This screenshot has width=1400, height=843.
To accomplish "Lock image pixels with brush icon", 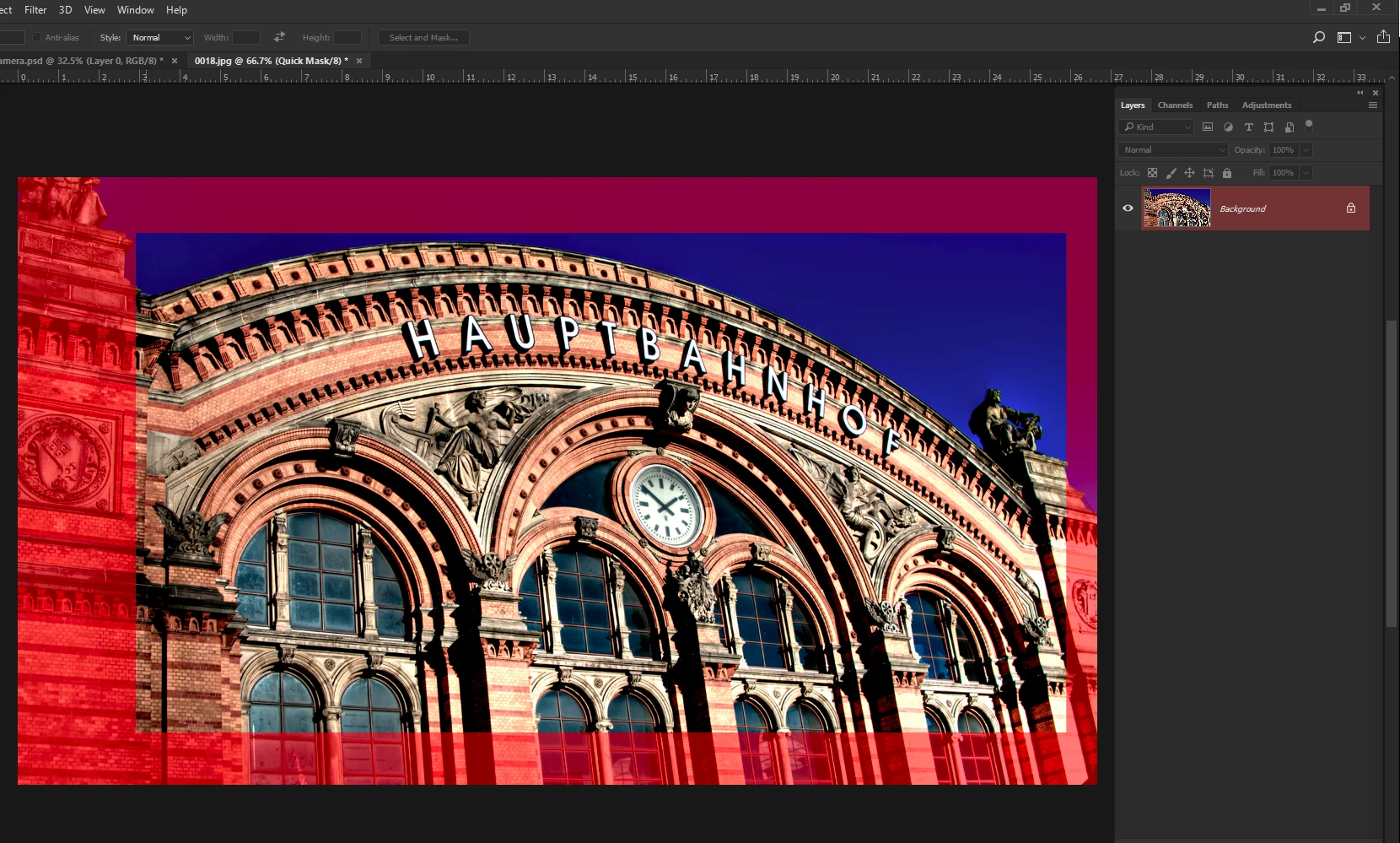I will coord(1171,173).
